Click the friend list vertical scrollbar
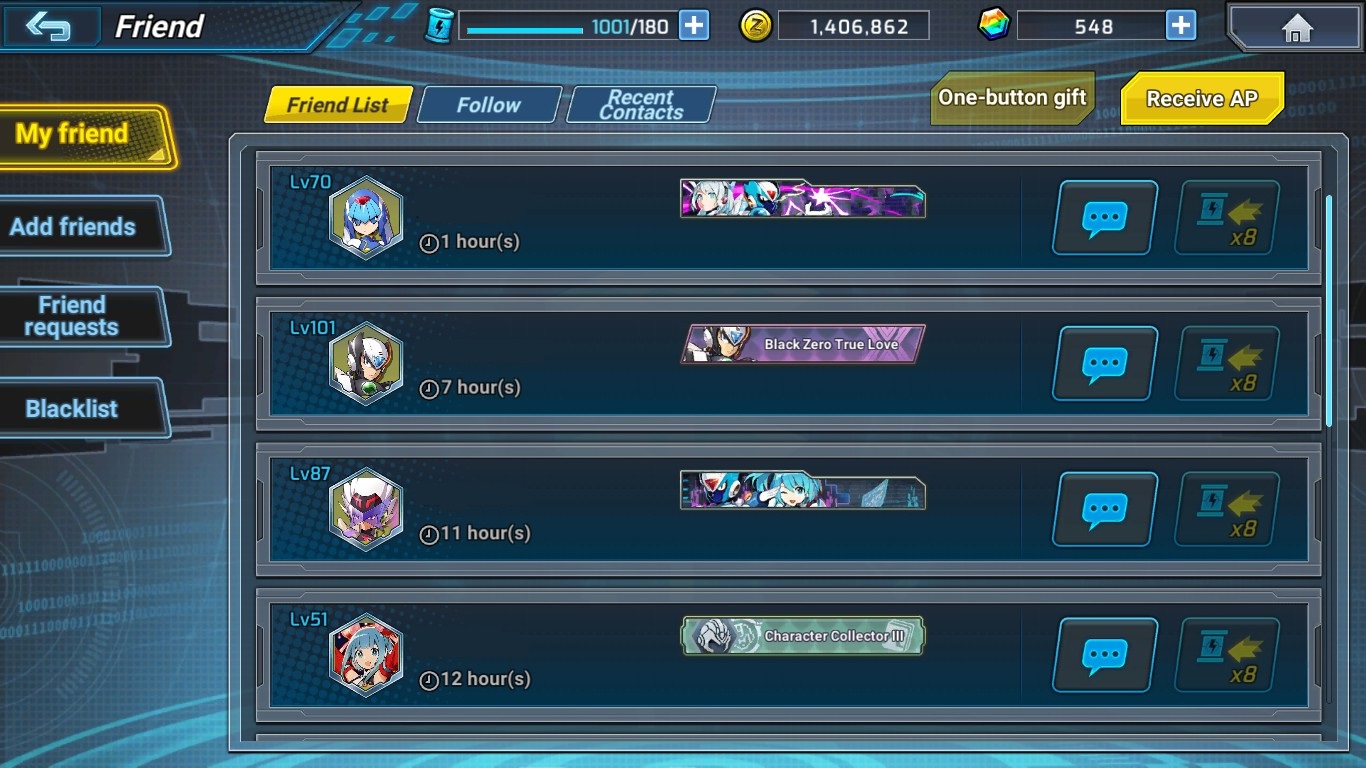 [1329, 310]
